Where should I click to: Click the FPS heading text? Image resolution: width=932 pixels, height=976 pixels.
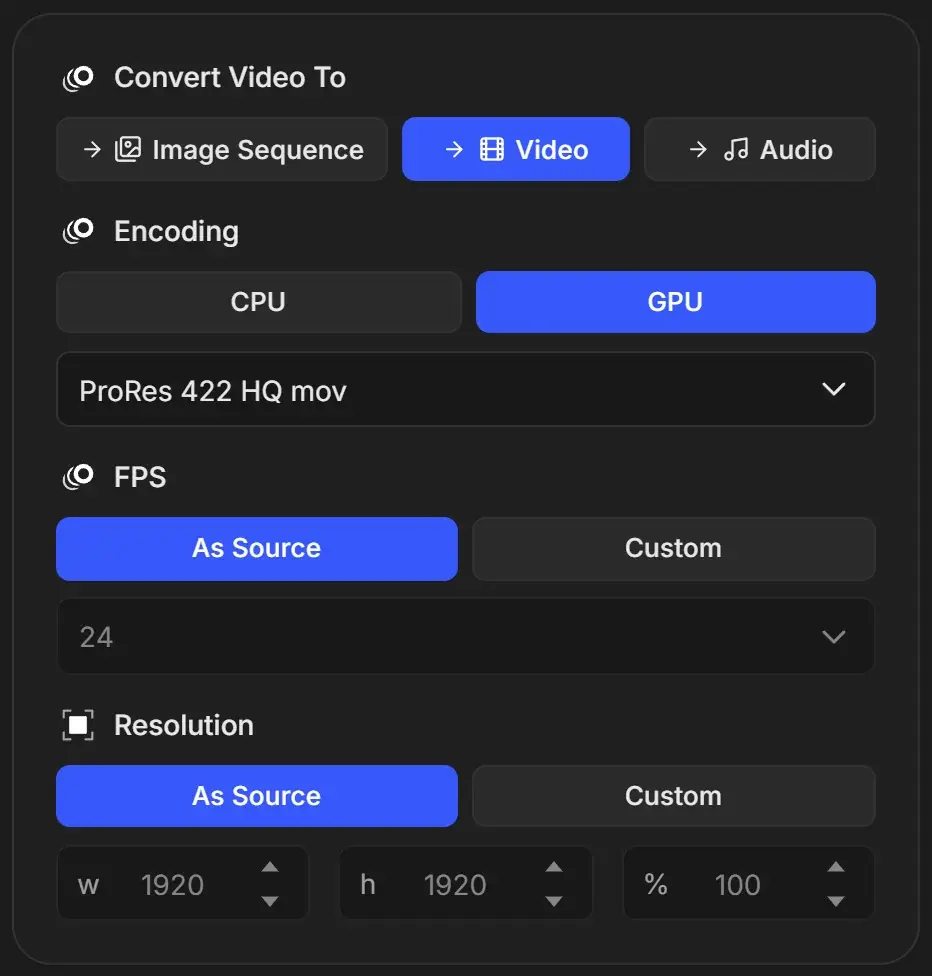[x=140, y=477]
